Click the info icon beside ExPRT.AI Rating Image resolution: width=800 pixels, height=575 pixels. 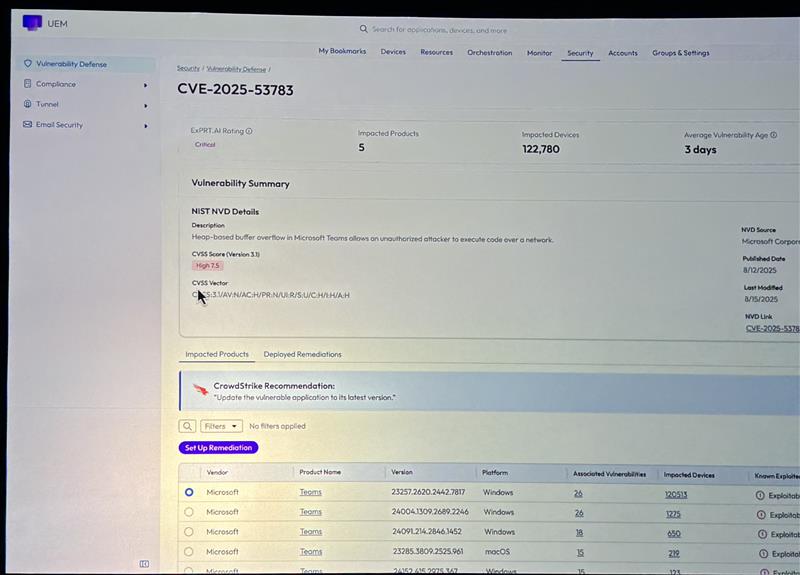click(249, 131)
